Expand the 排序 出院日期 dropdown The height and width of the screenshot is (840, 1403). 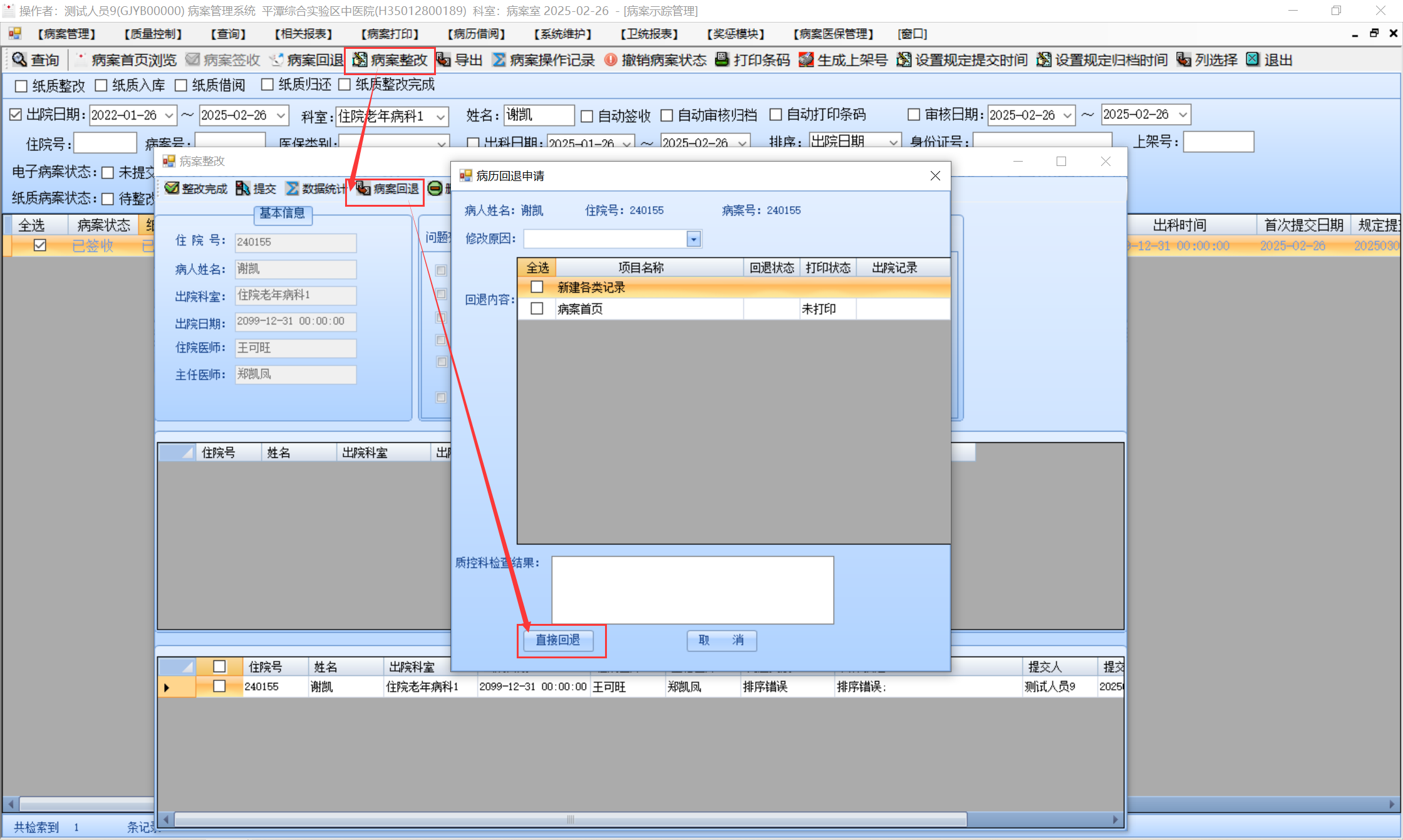[893, 142]
